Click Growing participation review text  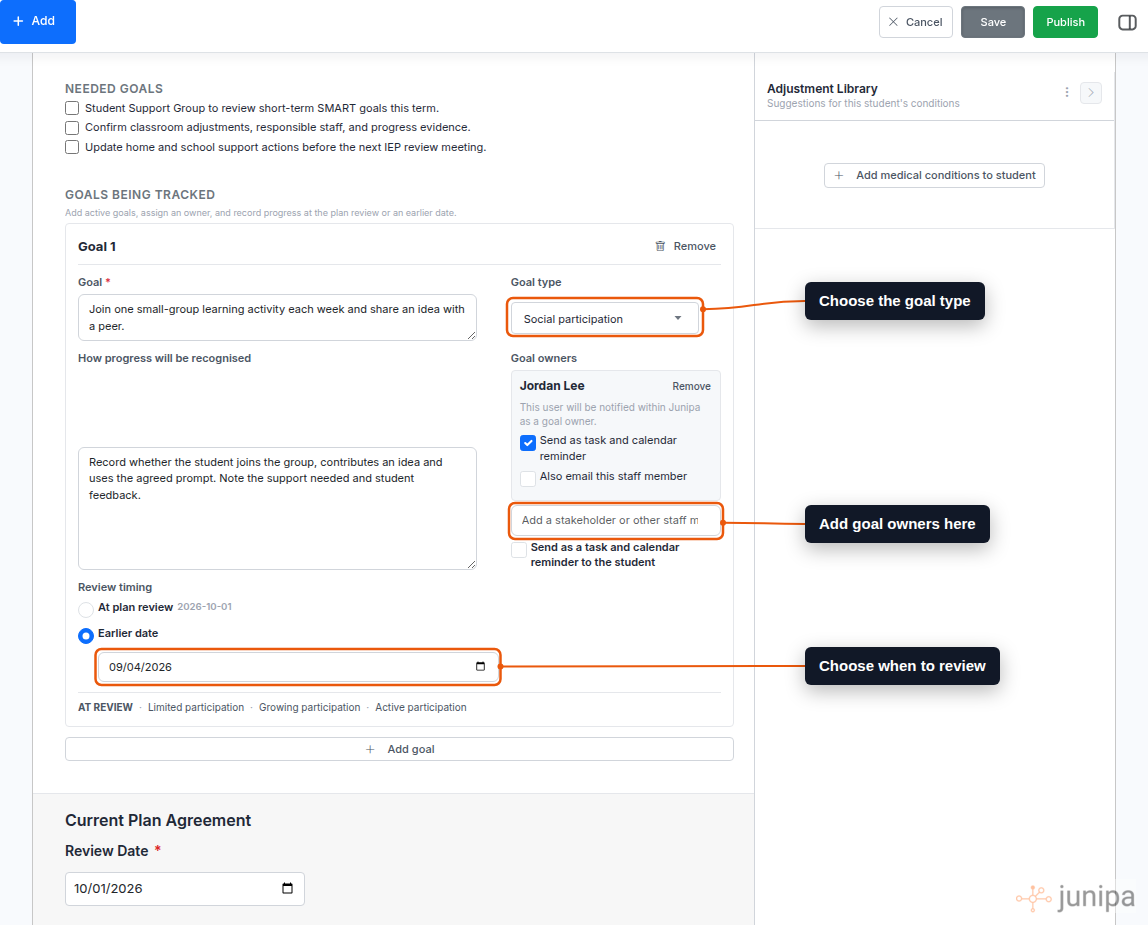point(309,707)
